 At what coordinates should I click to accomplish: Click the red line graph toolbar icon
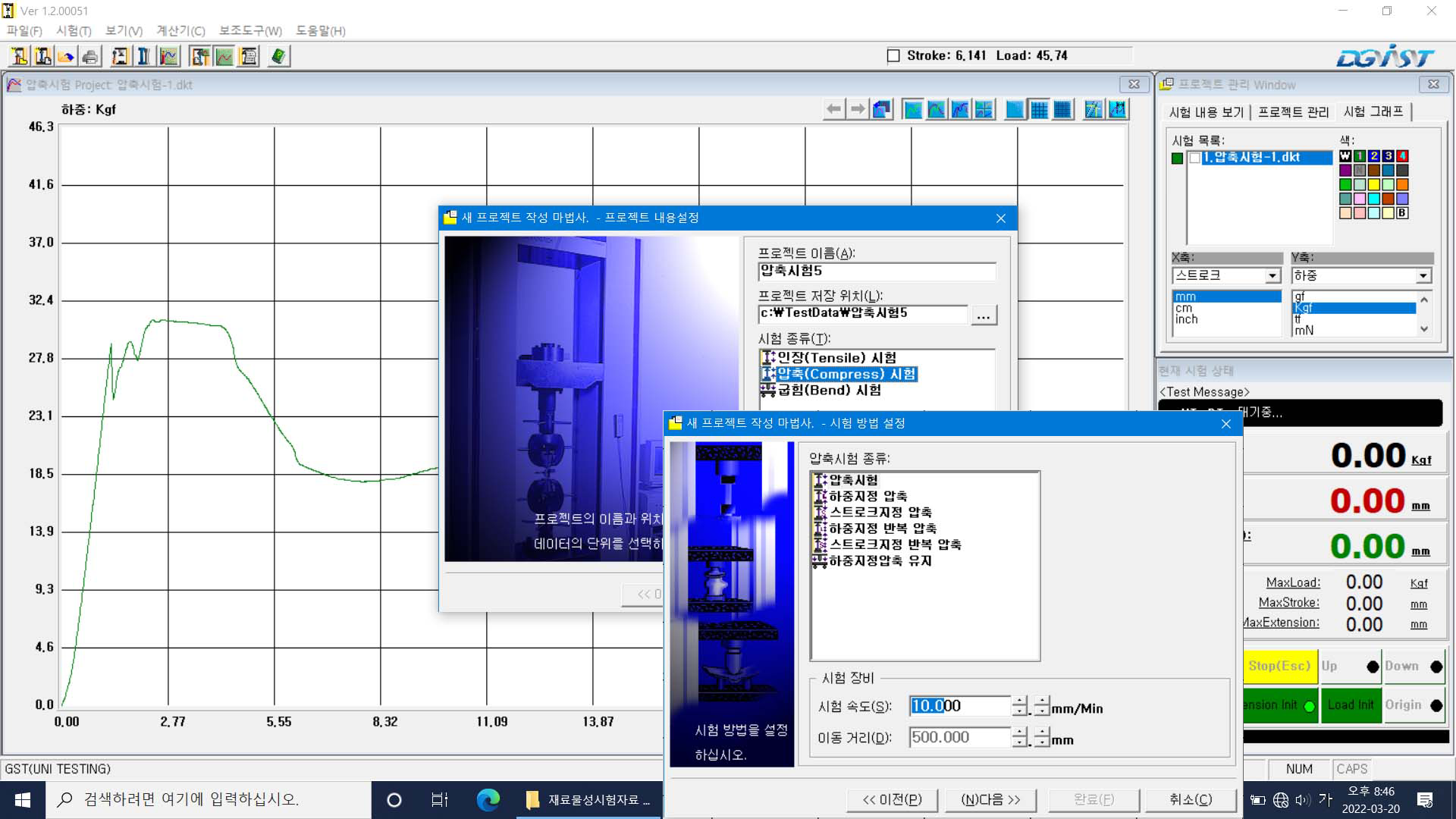point(224,56)
